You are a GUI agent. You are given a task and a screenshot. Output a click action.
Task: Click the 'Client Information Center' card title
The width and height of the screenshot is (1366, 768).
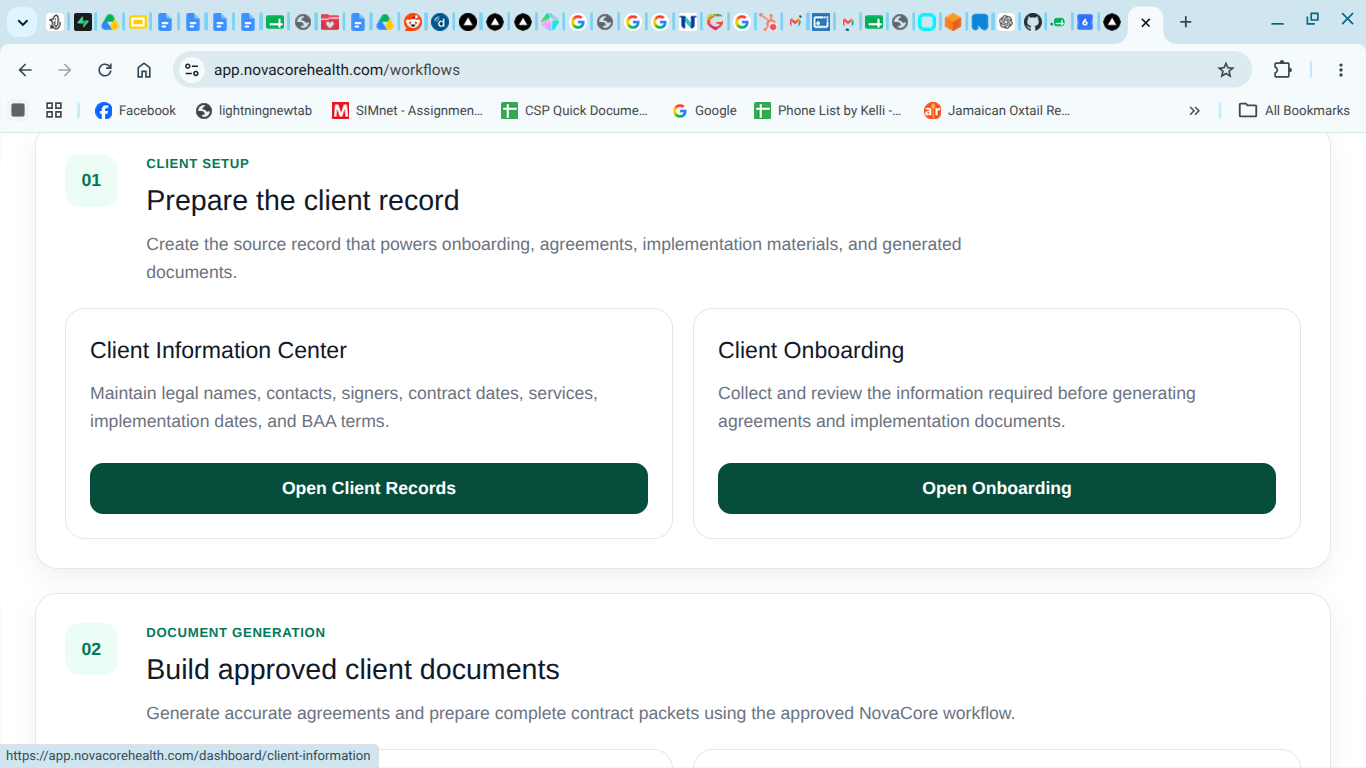click(218, 350)
